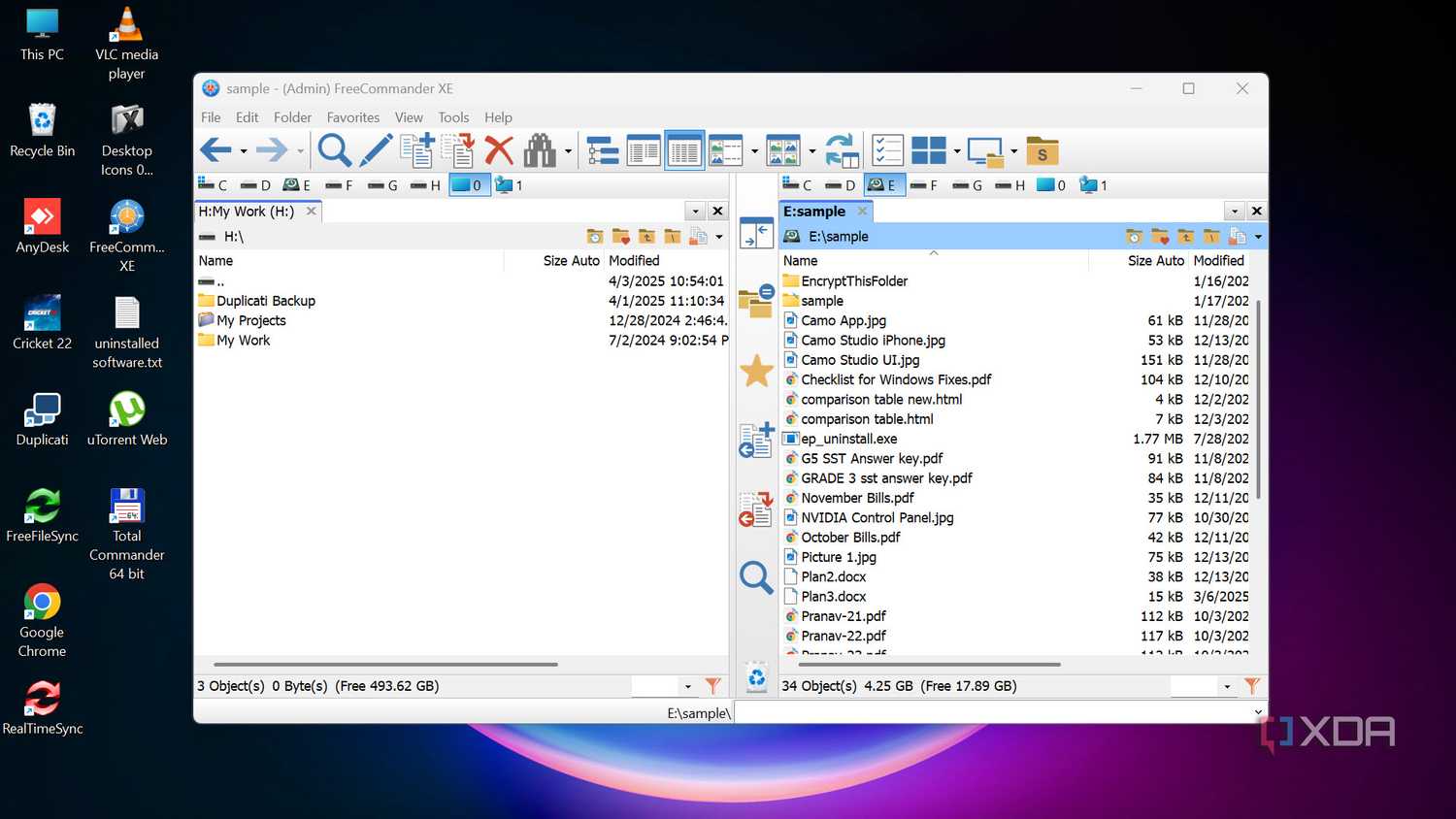Image resolution: width=1456 pixels, height=819 pixels.
Task: Click the synchronize folders icon in toolbar
Action: tap(842, 150)
